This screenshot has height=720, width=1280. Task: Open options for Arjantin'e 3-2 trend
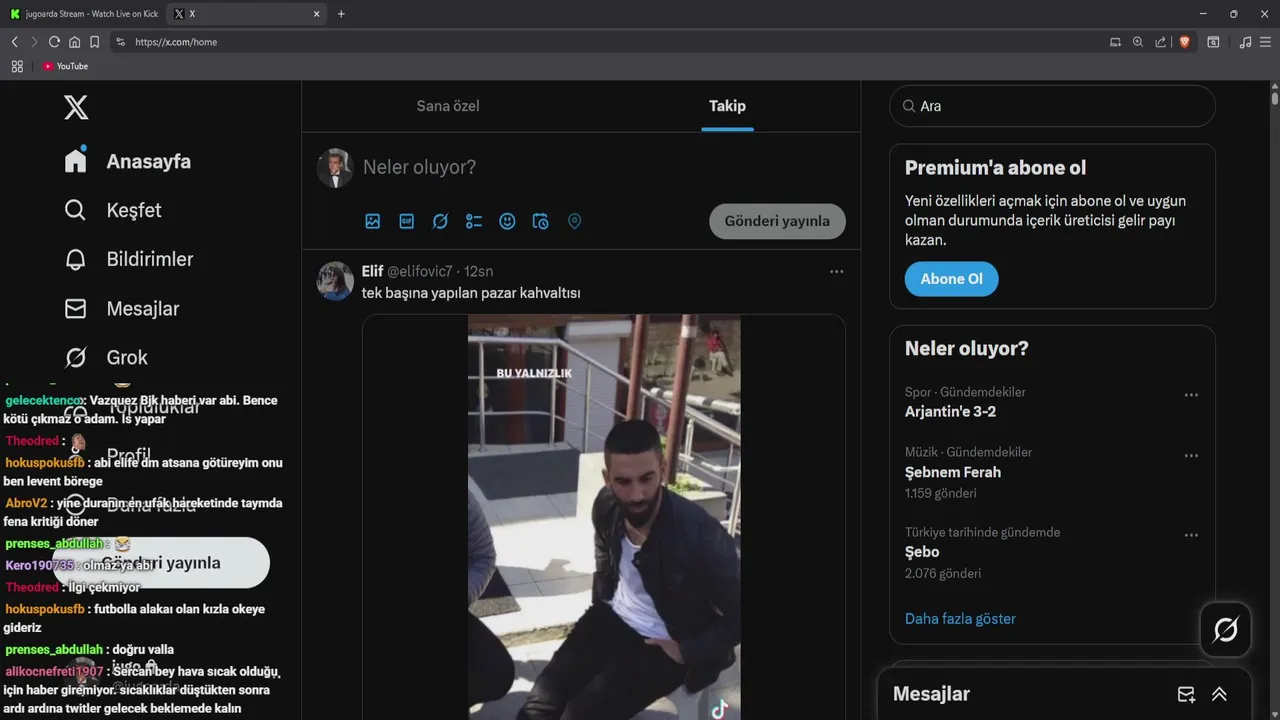click(x=1191, y=395)
